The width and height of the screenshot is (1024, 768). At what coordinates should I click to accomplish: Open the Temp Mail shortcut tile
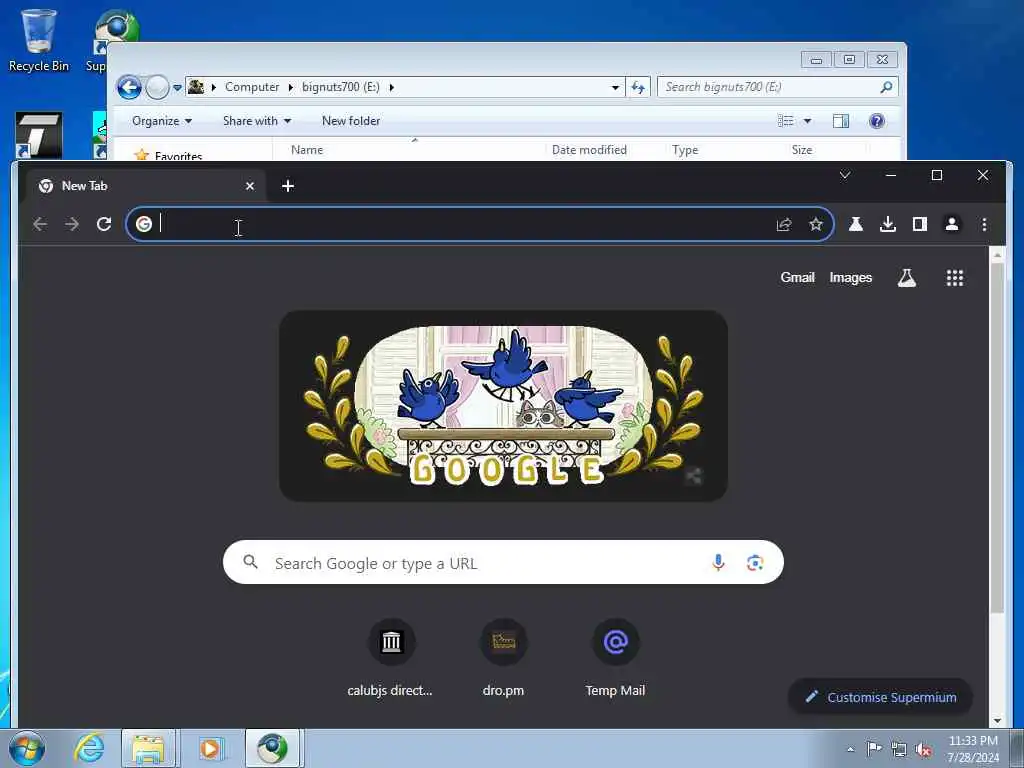pos(615,658)
